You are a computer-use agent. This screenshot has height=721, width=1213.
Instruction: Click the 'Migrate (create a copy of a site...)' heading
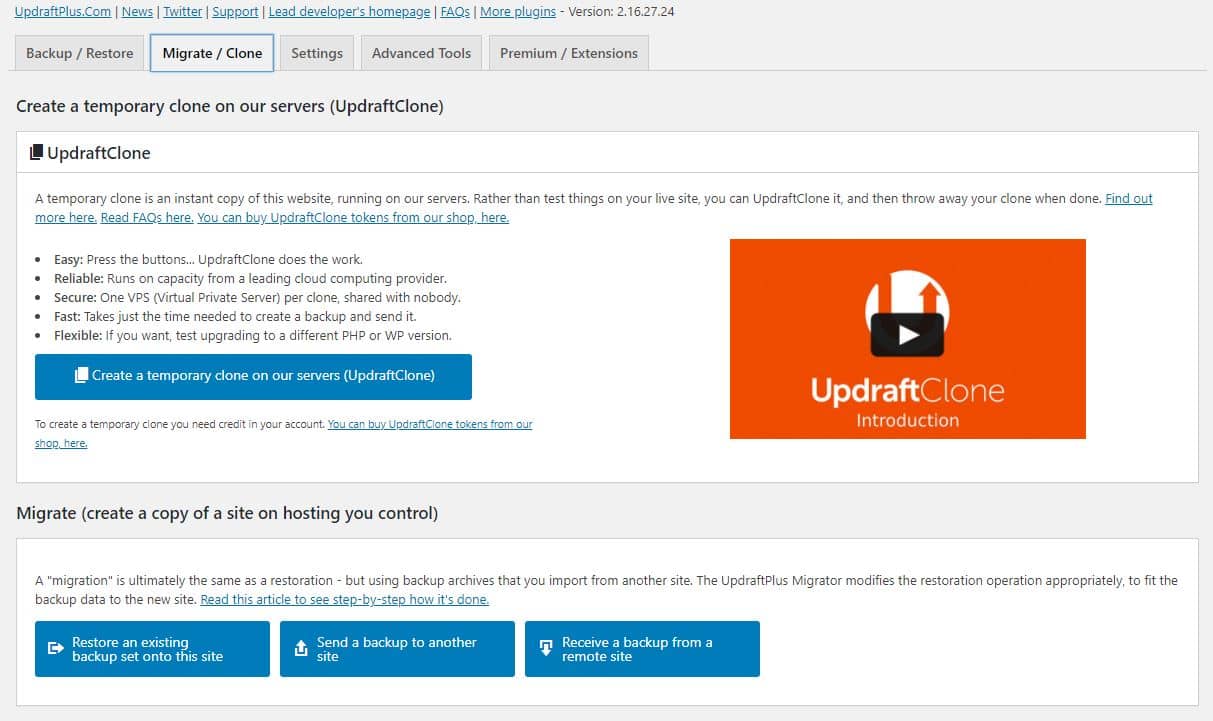(x=227, y=513)
